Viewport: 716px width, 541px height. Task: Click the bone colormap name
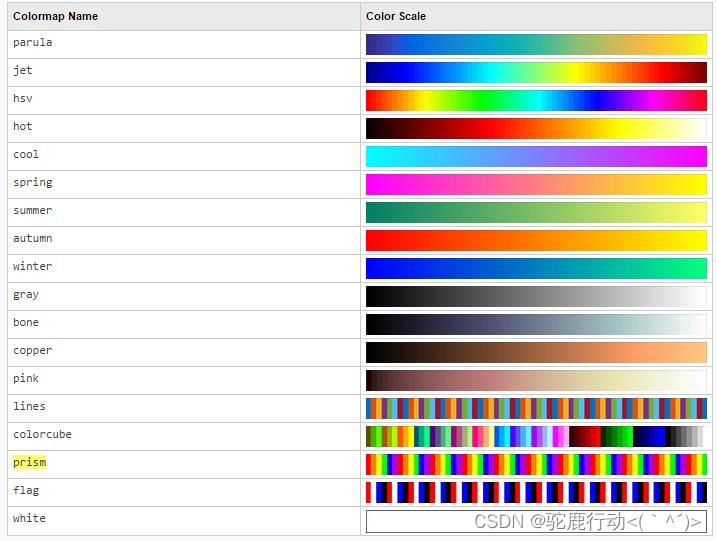tap(26, 322)
